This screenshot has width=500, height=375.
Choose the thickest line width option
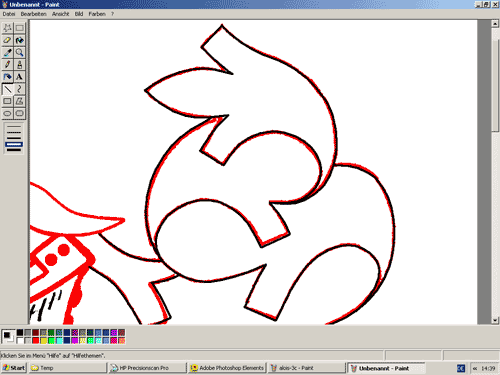tap(14, 150)
